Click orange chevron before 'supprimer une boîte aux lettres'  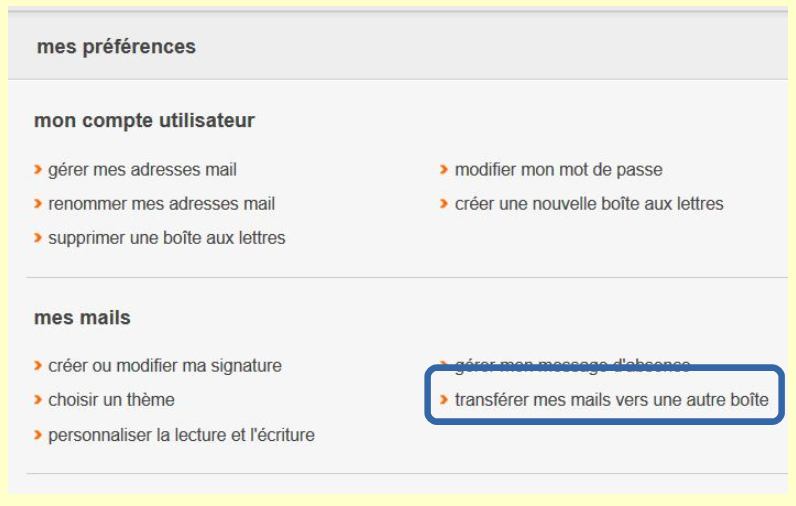click(38, 239)
